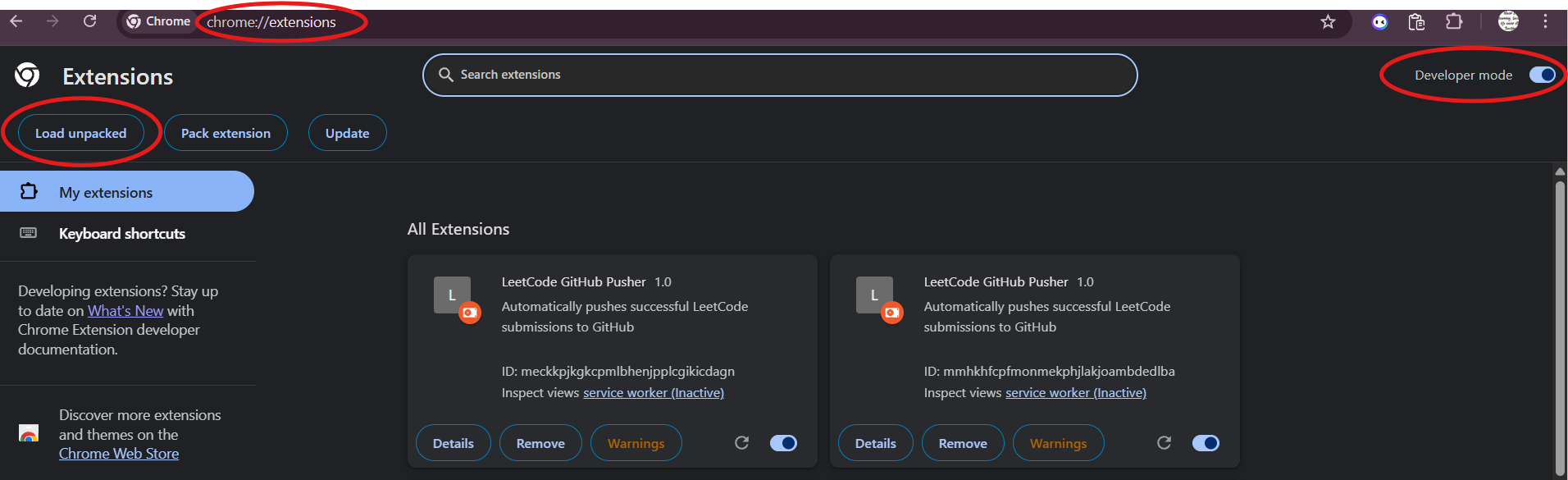Click the second LeetCode extension L icon
Image resolution: width=1568 pixels, height=480 pixels.
point(874,295)
